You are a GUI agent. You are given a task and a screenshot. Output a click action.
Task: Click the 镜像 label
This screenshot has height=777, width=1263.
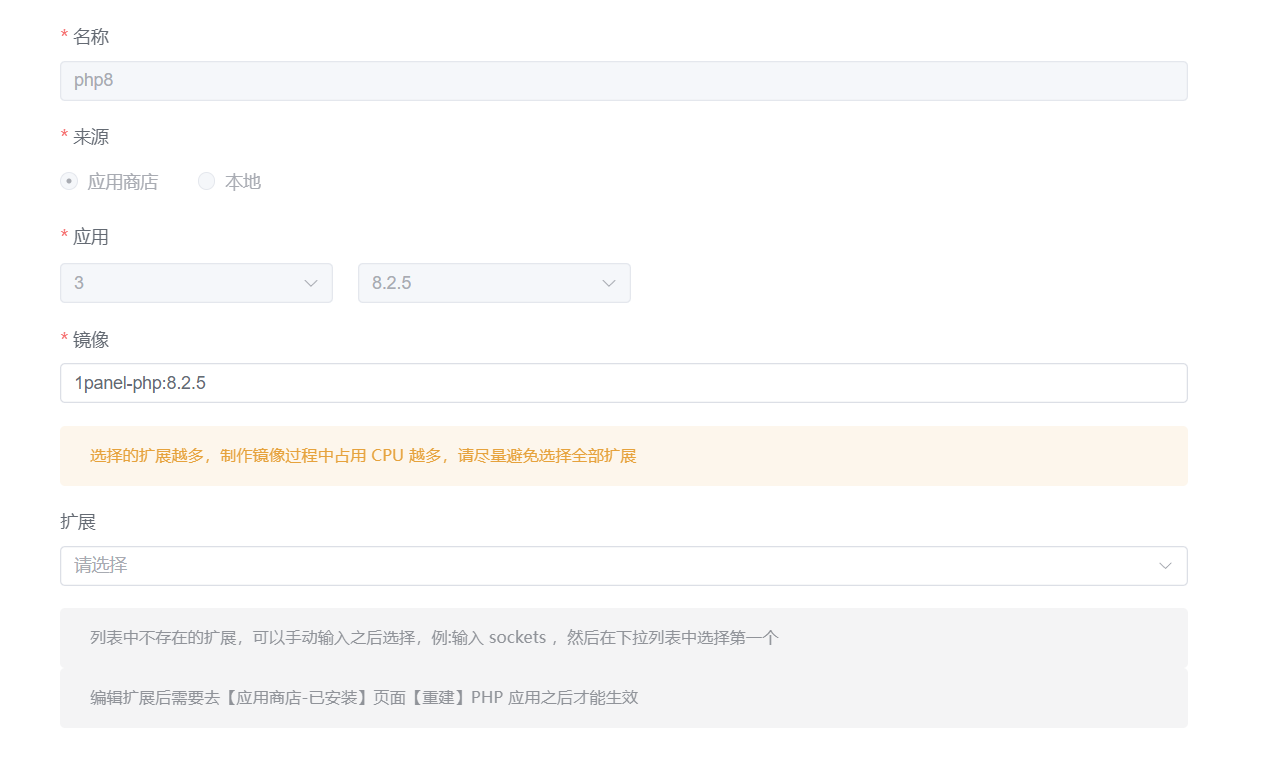pyautogui.click(x=91, y=339)
